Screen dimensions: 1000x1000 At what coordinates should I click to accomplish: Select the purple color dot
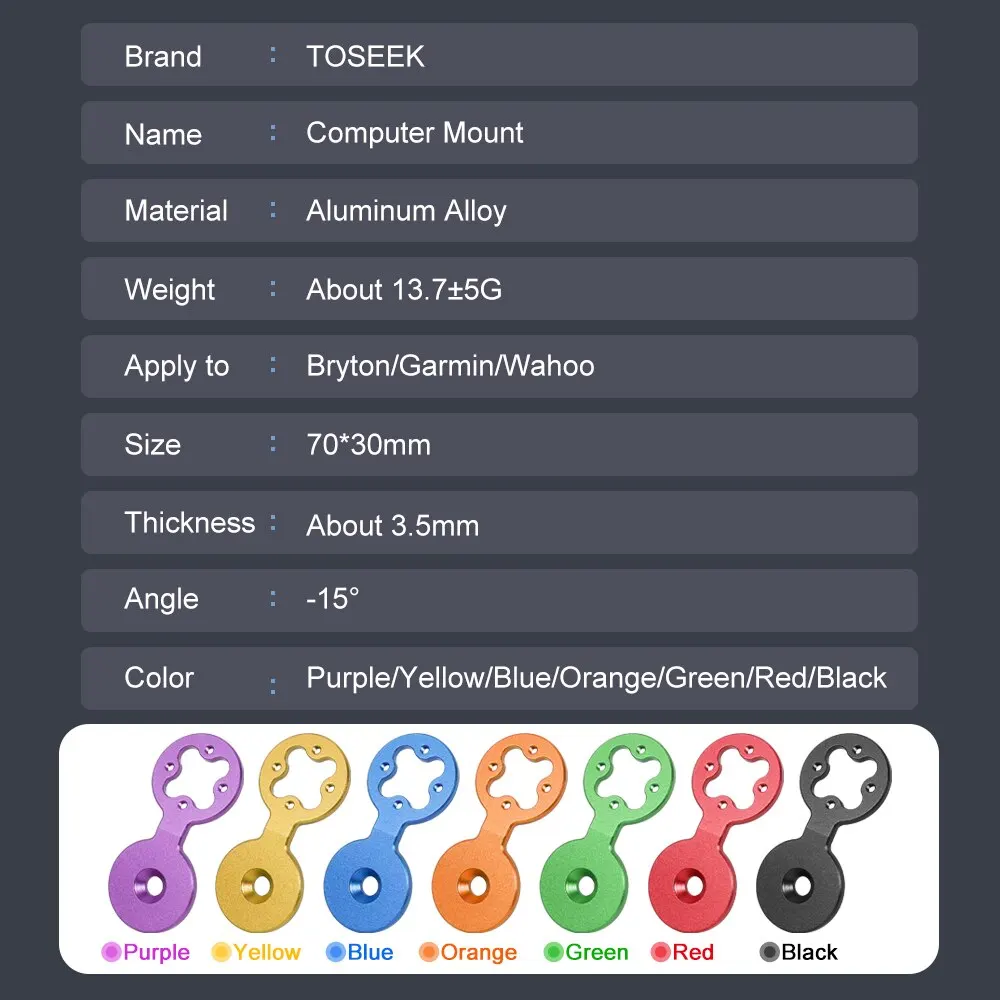point(111,952)
